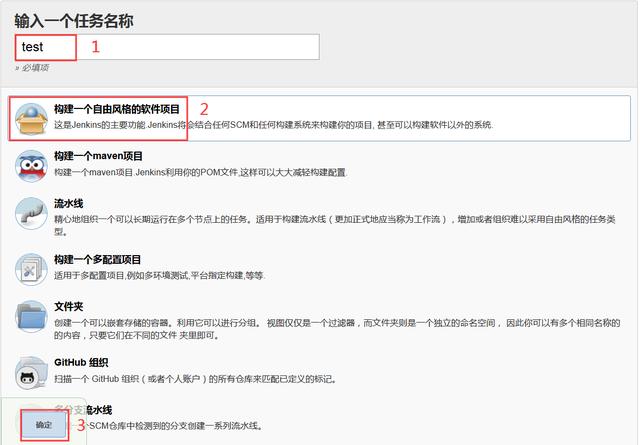Pick the 多配置项目 tools icon
640x445 pixels.
tap(31, 269)
